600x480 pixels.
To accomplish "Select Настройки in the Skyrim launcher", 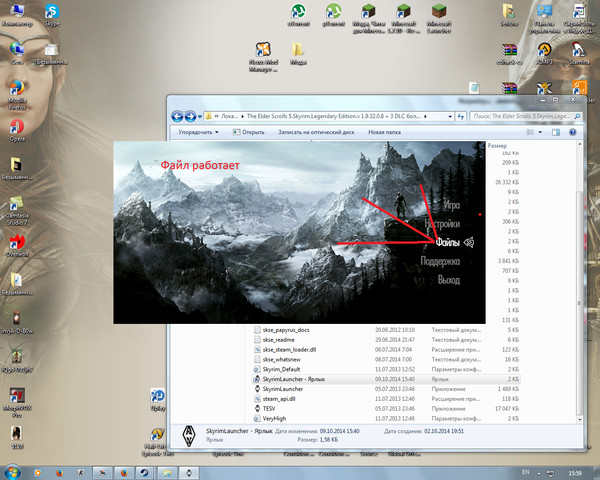I will [x=442, y=224].
